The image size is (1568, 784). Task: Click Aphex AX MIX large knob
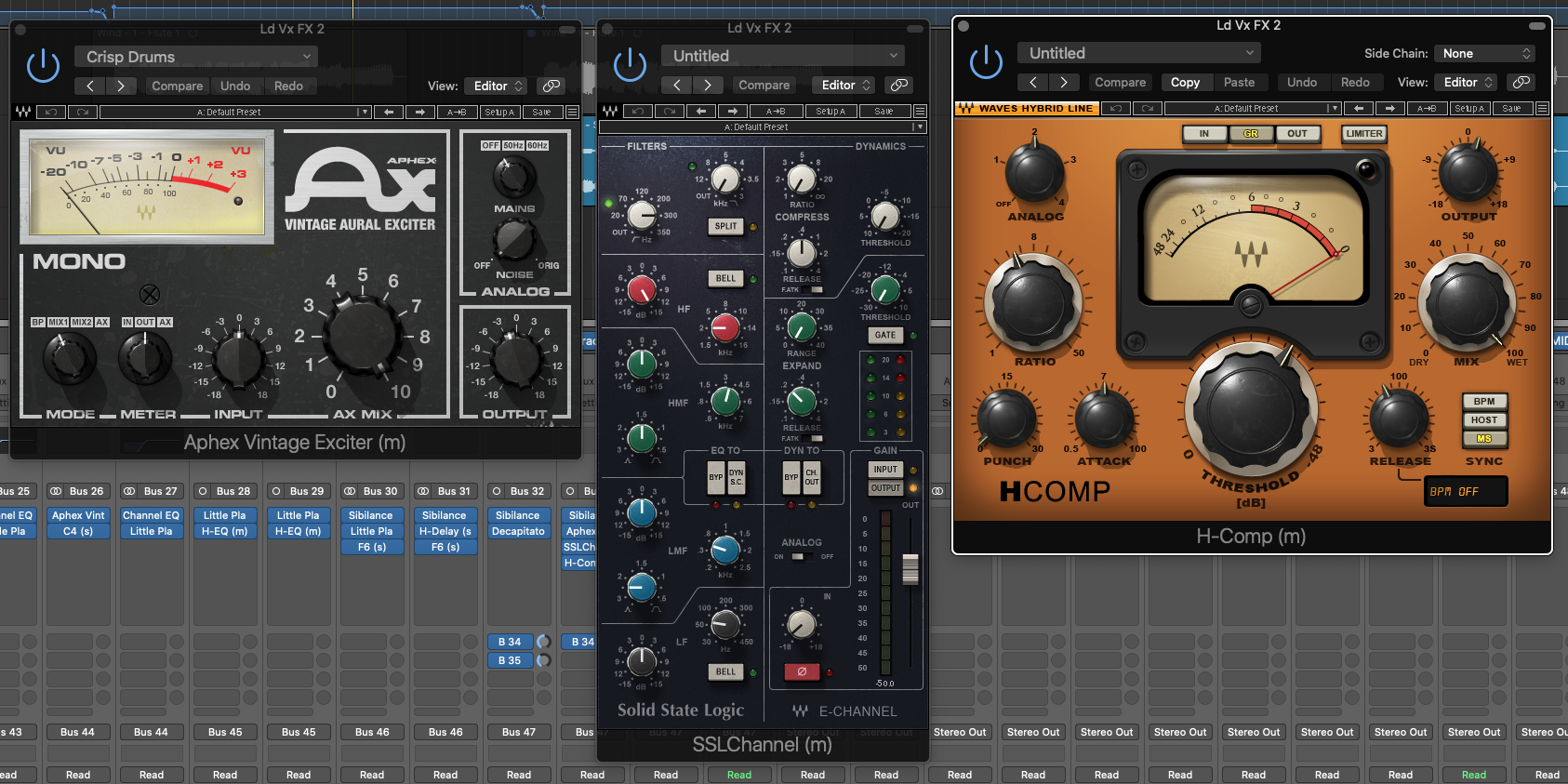(362, 337)
